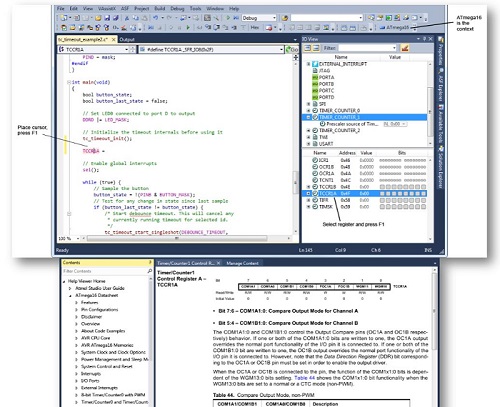Click the Undo arrow icon
The height and width of the screenshot is (407, 500).
[x=156, y=18]
